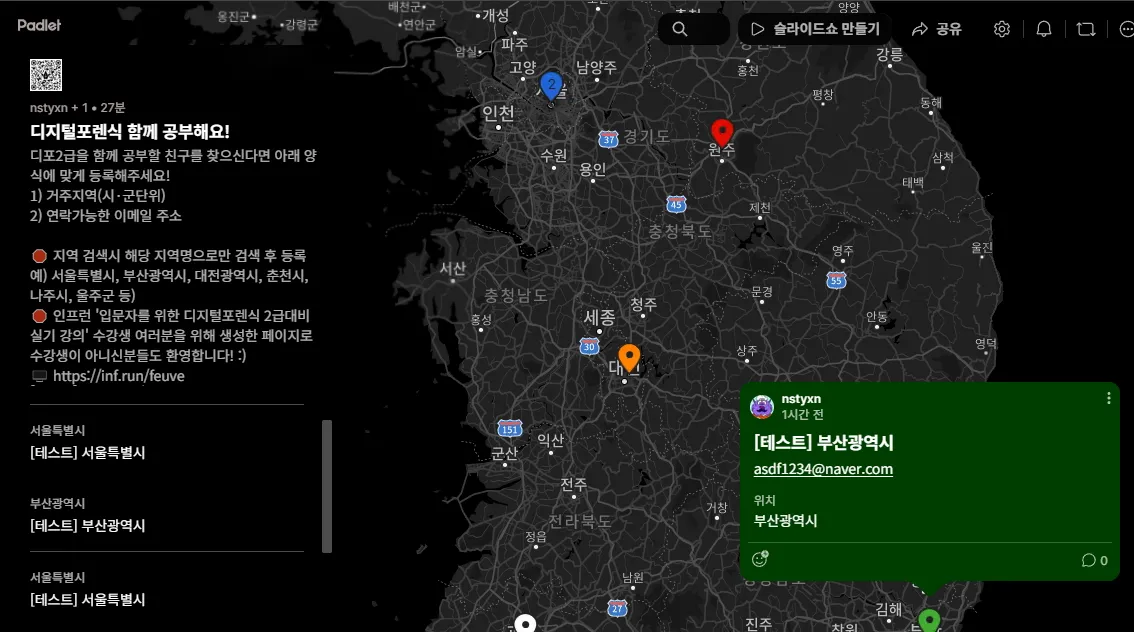
Task: Click the highway 27 shield near 남원
Action: click(617, 609)
